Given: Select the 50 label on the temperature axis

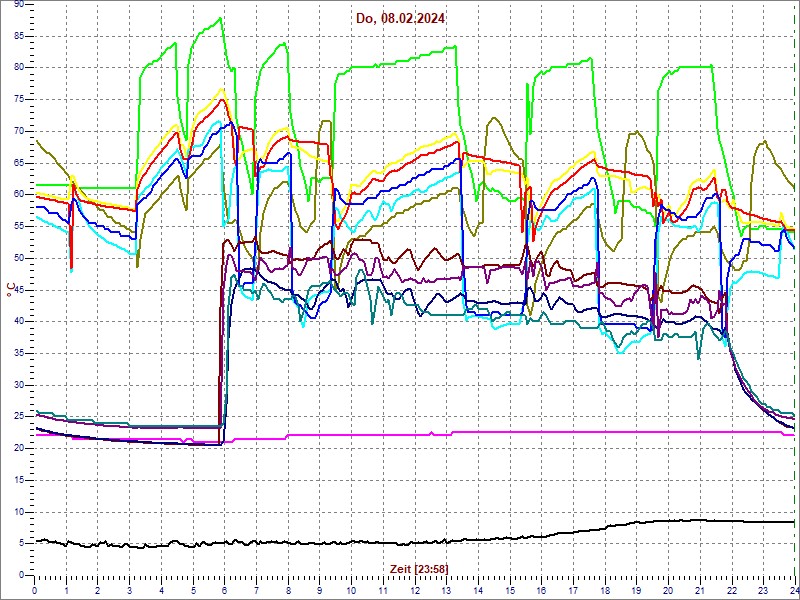Looking at the screenshot, I should pos(18,258).
